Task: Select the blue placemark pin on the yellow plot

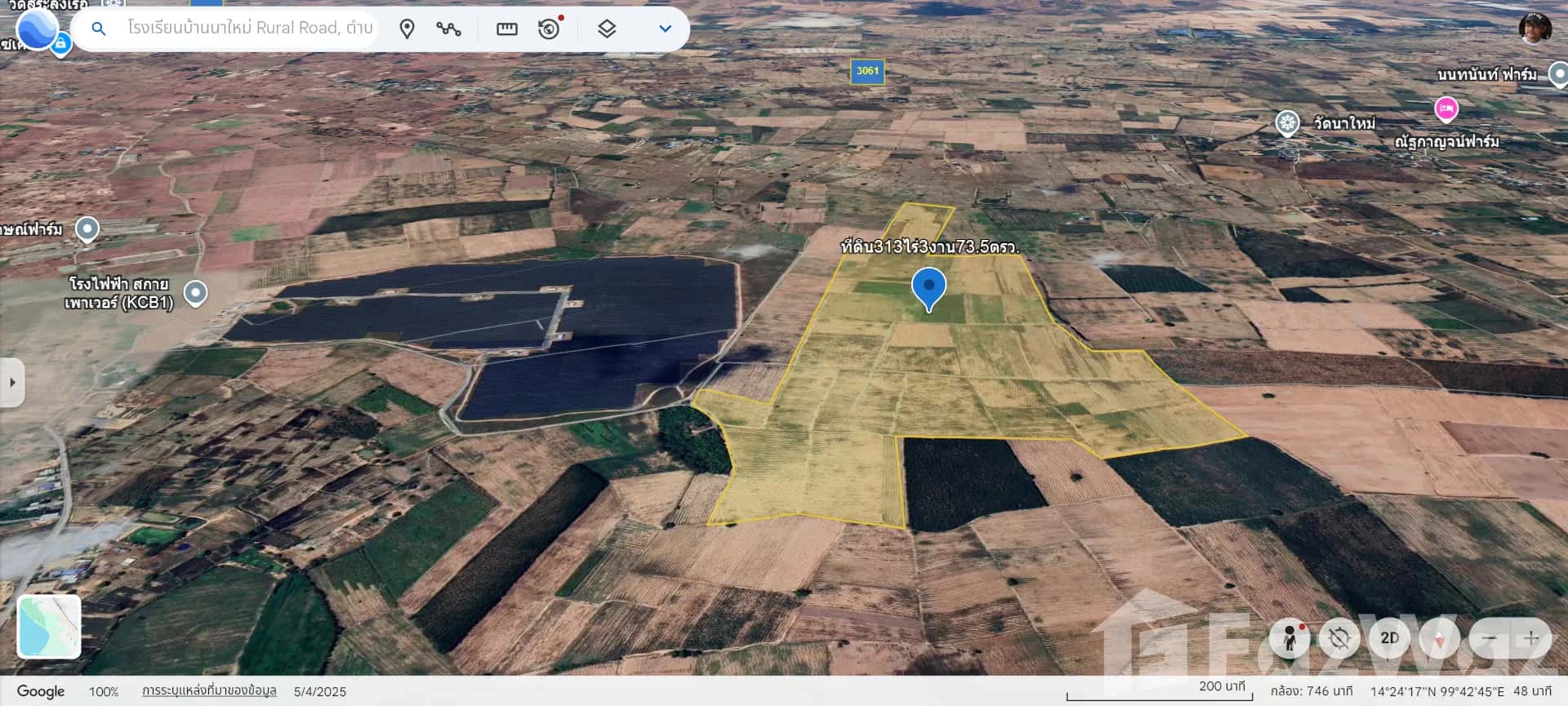Action: [x=929, y=288]
